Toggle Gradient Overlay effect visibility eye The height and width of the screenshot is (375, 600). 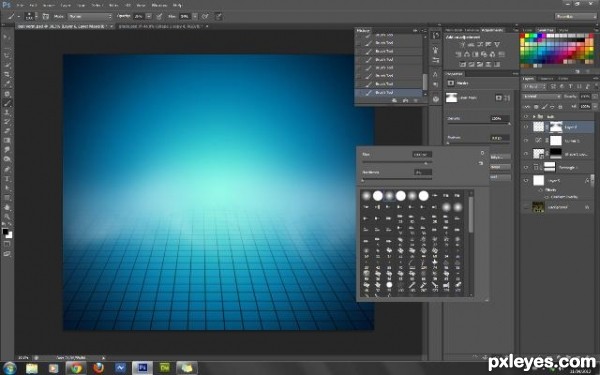click(x=547, y=197)
